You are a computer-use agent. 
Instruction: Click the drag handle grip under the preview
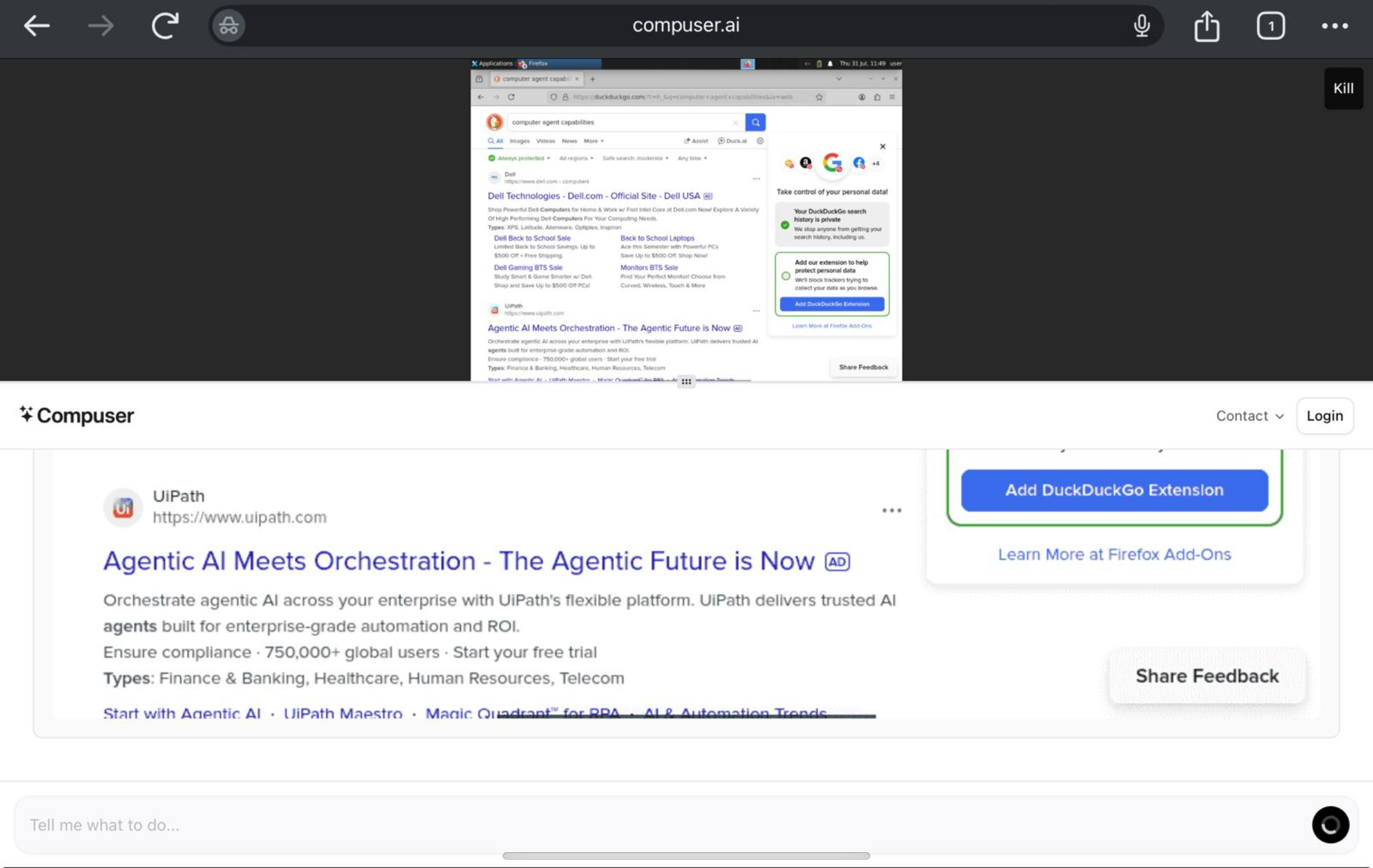coord(686,382)
